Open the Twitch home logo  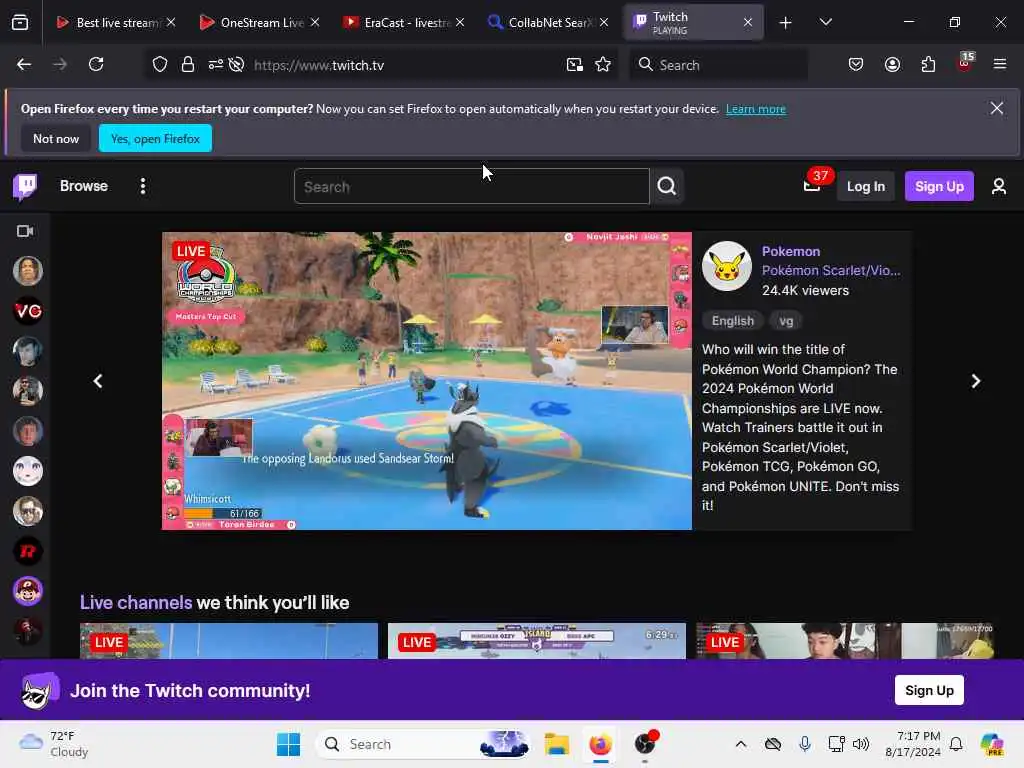25,186
